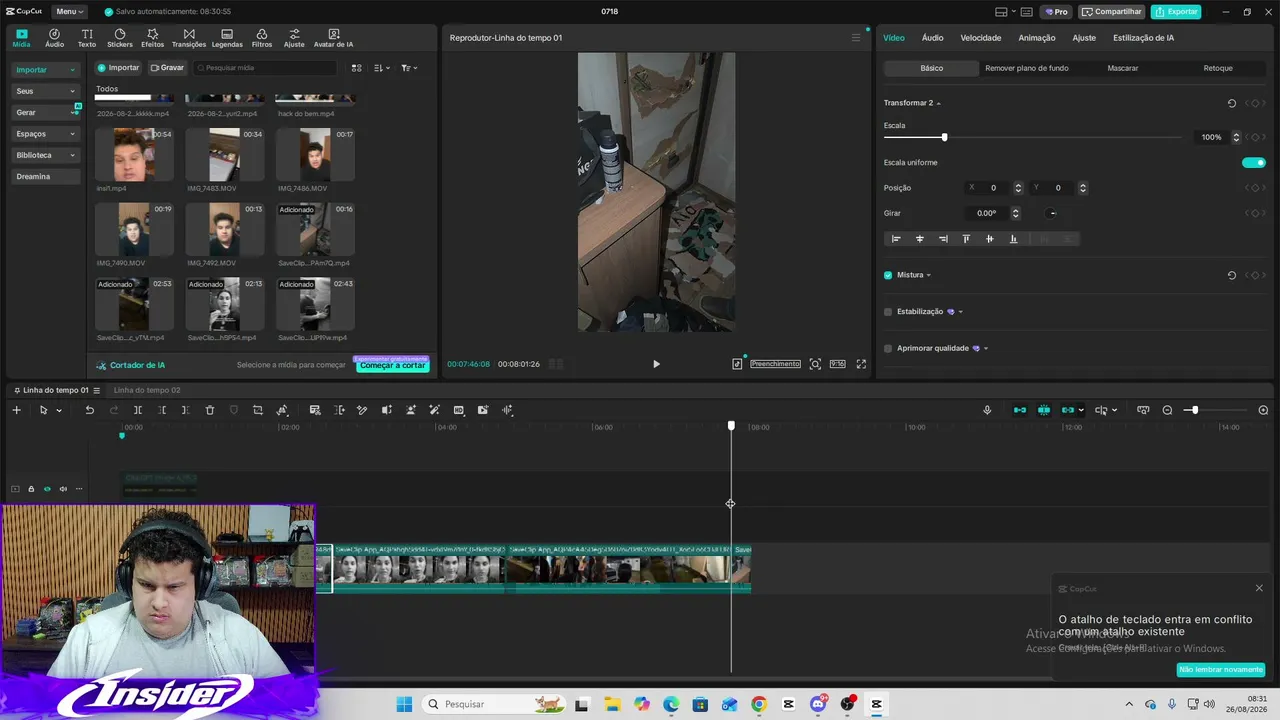
Task: Open the Filtros tab
Action: tap(262, 38)
